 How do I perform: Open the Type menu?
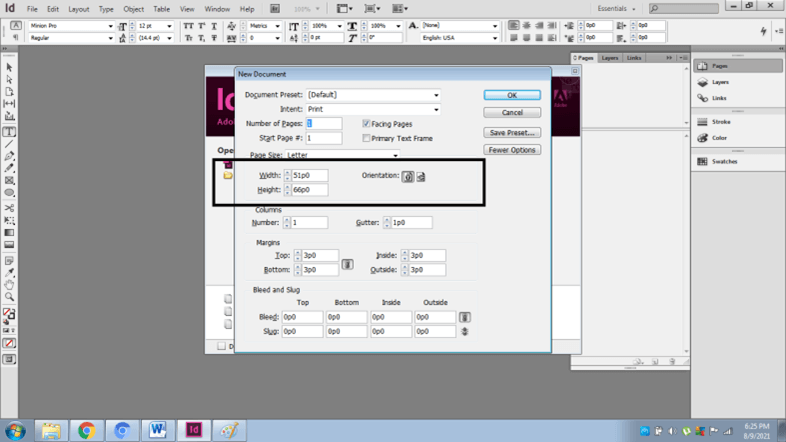106,9
